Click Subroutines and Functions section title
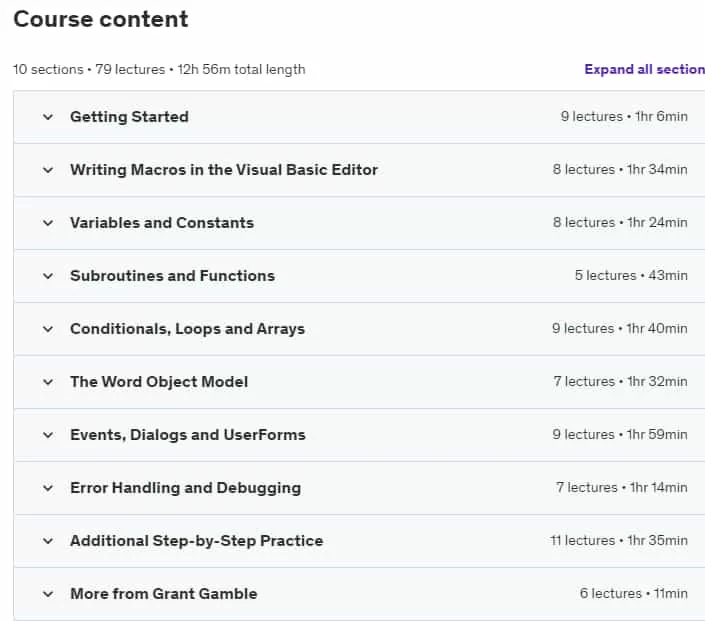Viewport: 705px width, 621px height. coord(173,276)
